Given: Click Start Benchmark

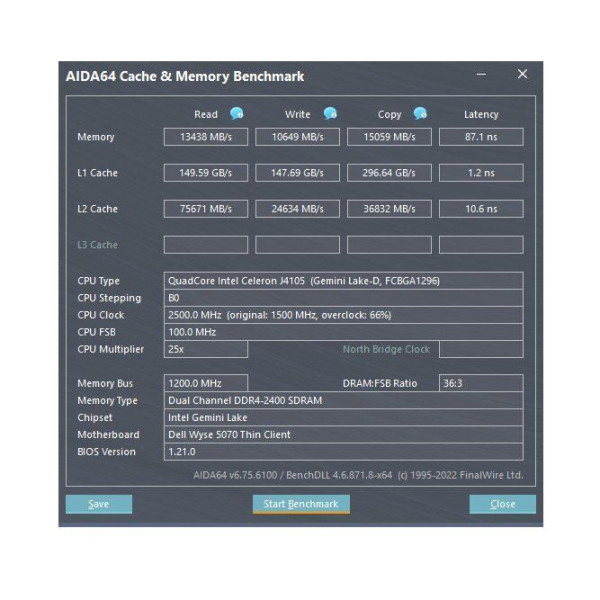Looking at the screenshot, I should tap(301, 504).
